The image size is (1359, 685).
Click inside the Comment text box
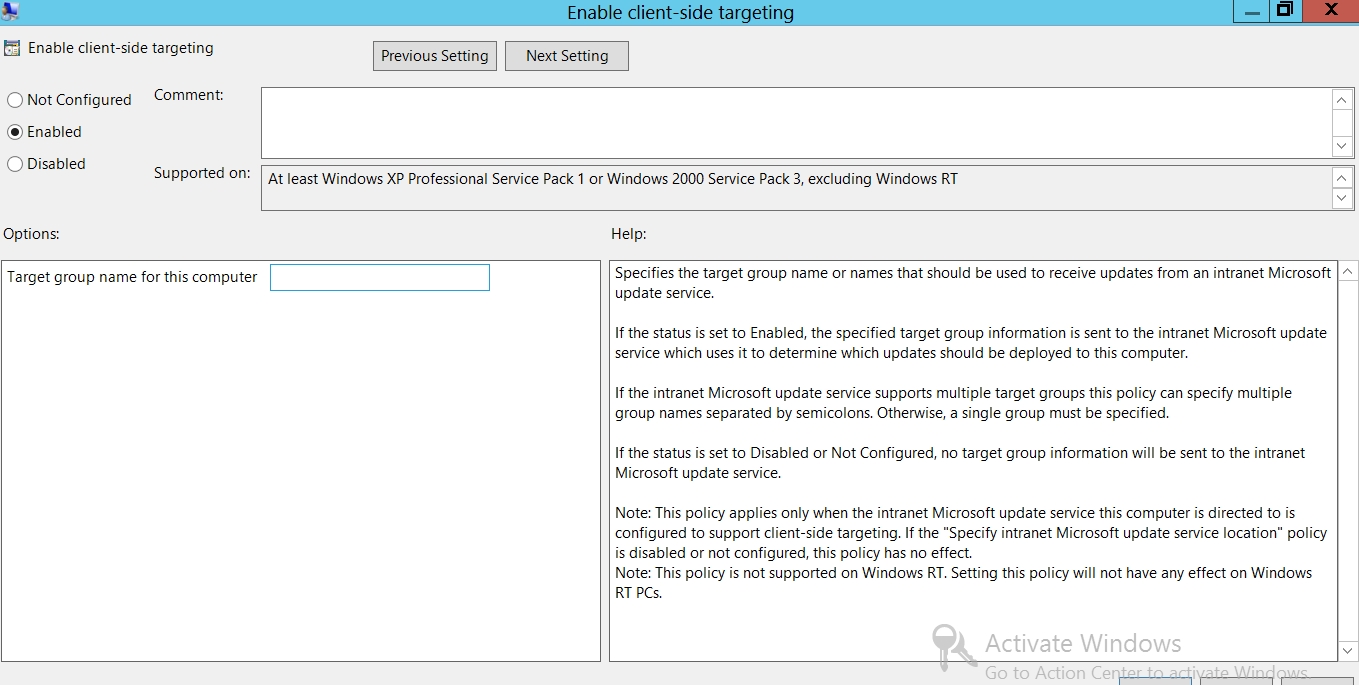[795, 122]
